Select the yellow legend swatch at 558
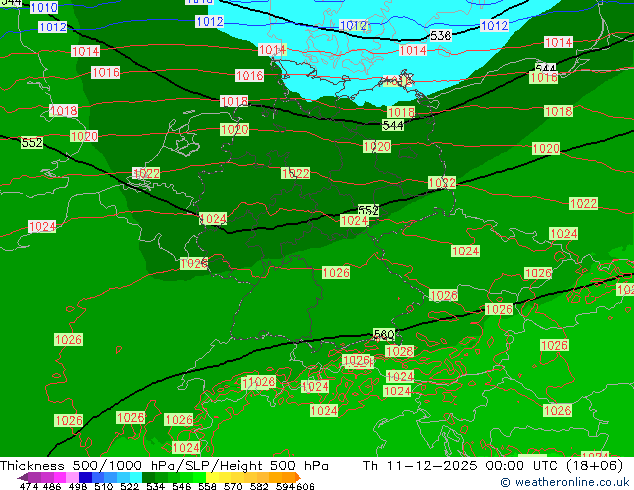This screenshot has width=634, height=490. coord(212,477)
